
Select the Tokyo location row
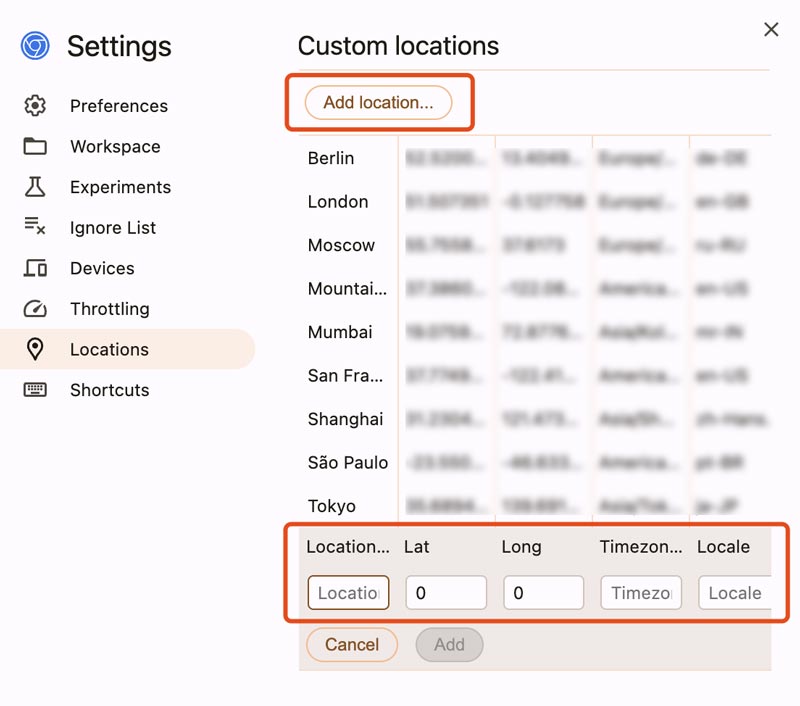tap(535, 506)
